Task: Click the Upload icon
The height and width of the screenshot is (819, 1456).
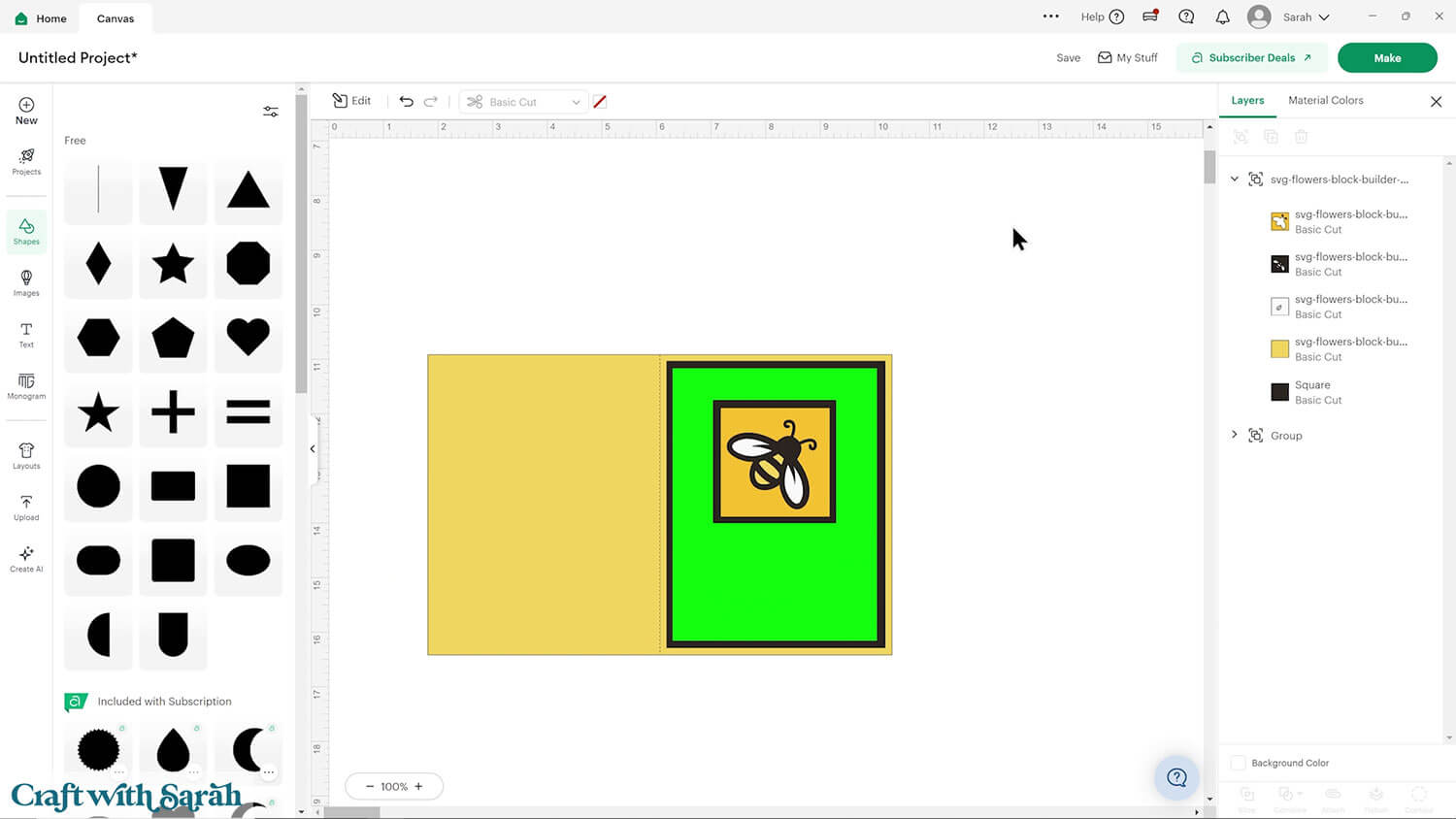Action: pos(26,507)
